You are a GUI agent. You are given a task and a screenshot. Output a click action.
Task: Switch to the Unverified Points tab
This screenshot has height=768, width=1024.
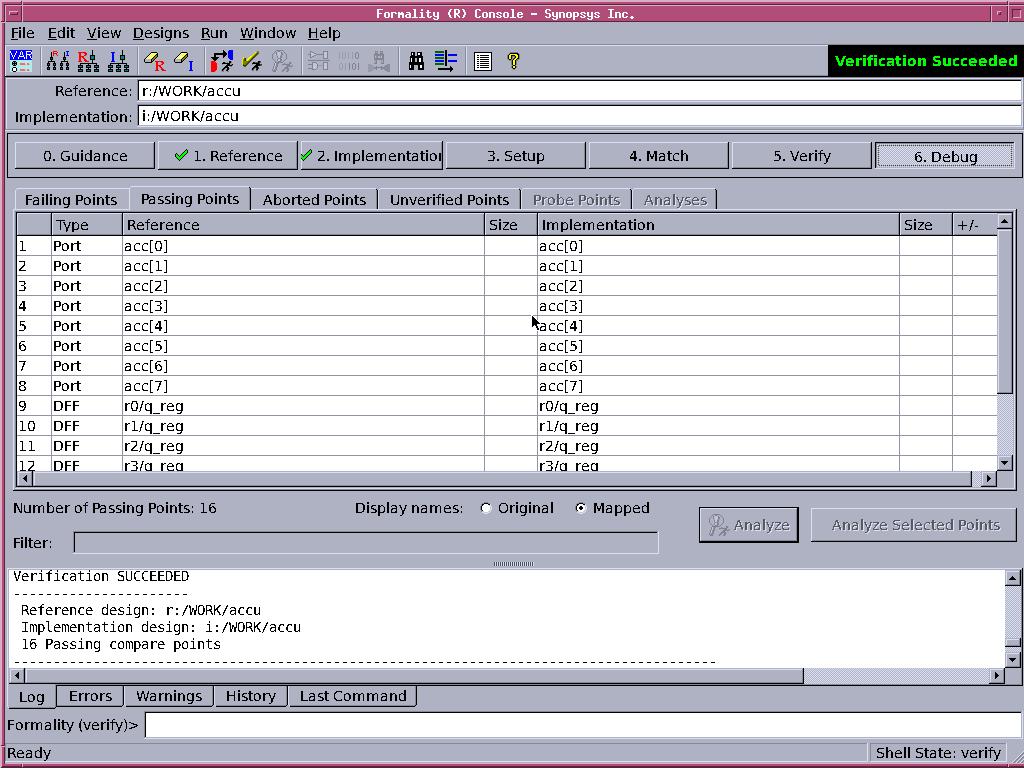449,200
